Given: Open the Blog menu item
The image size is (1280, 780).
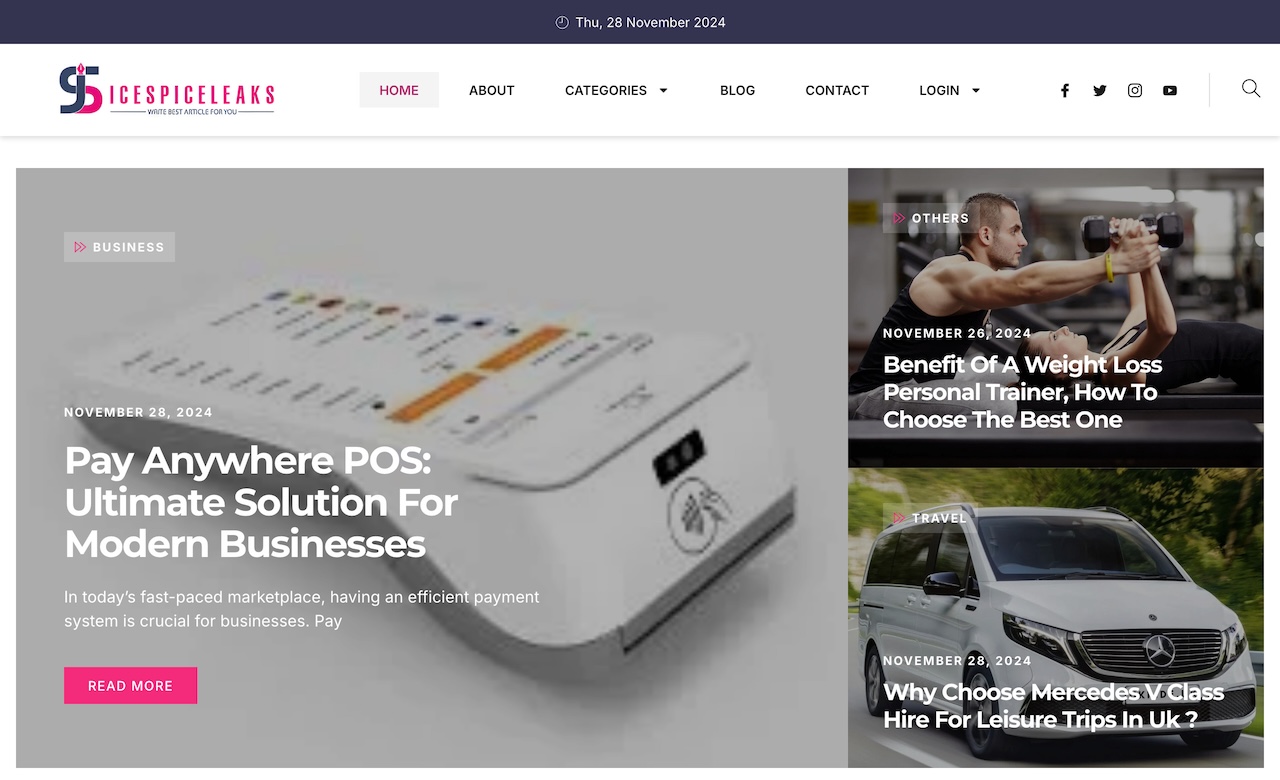Looking at the screenshot, I should click(x=738, y=90).
